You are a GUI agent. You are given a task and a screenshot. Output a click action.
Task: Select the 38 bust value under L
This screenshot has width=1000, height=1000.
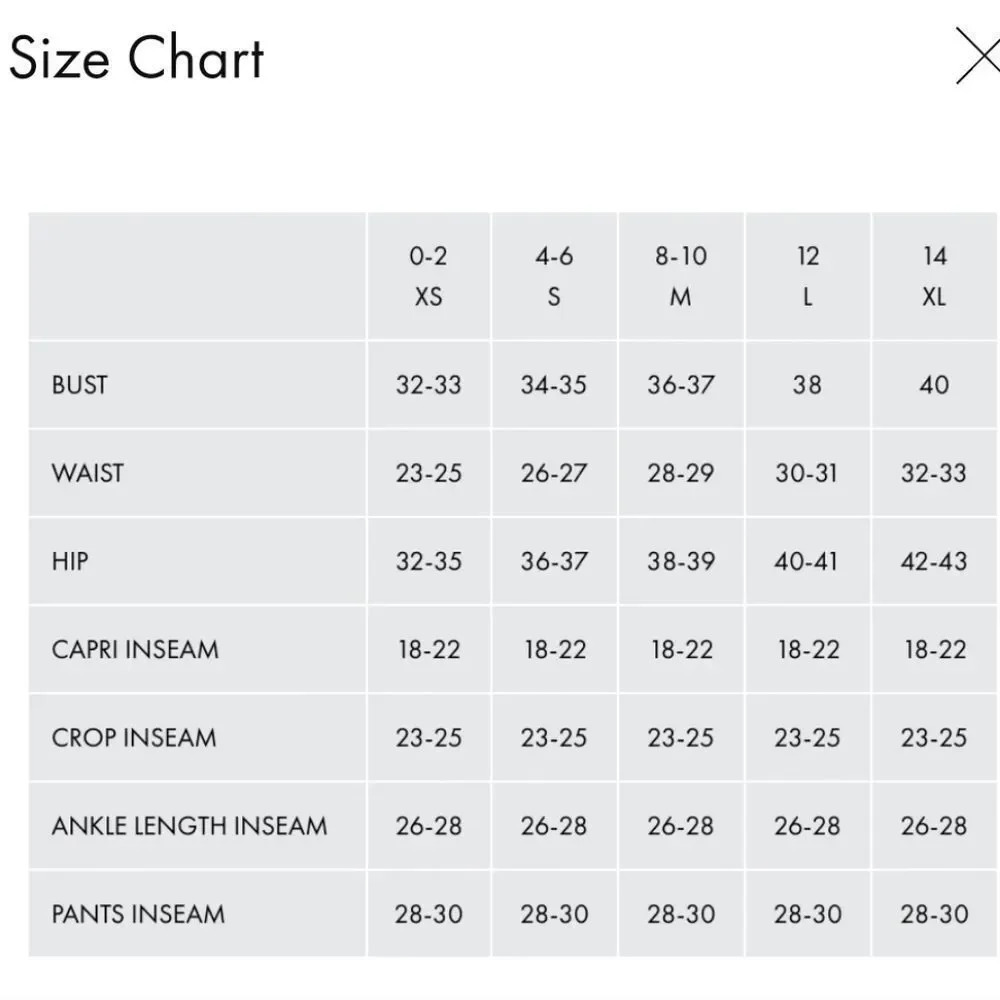tap(808, 384)
